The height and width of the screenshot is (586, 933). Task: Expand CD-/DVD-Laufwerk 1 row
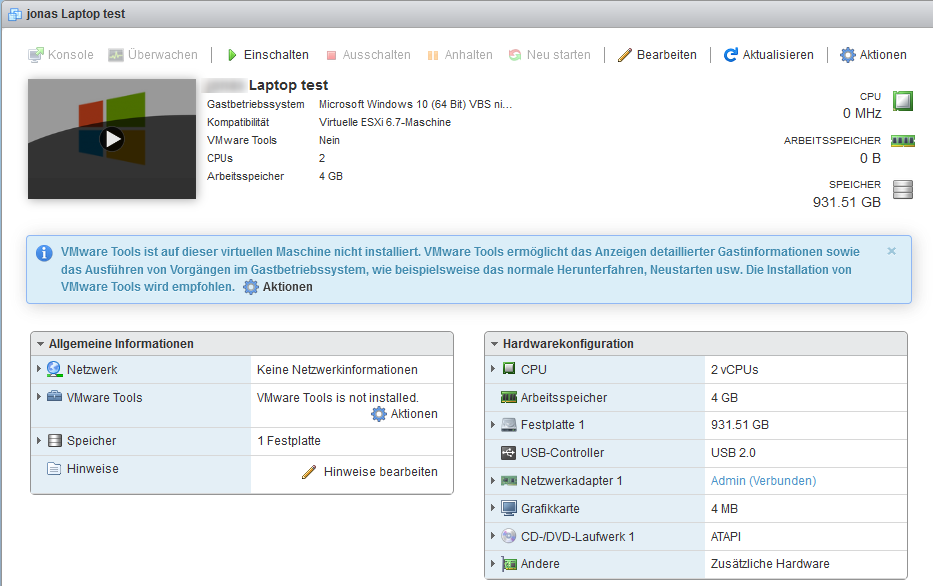(x=493, y=536)
